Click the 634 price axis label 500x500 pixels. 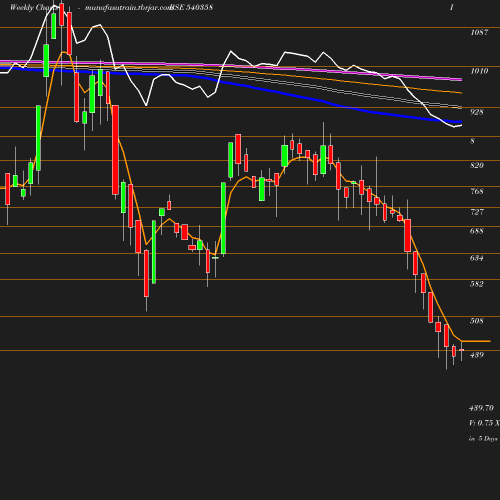click(477, 258)
